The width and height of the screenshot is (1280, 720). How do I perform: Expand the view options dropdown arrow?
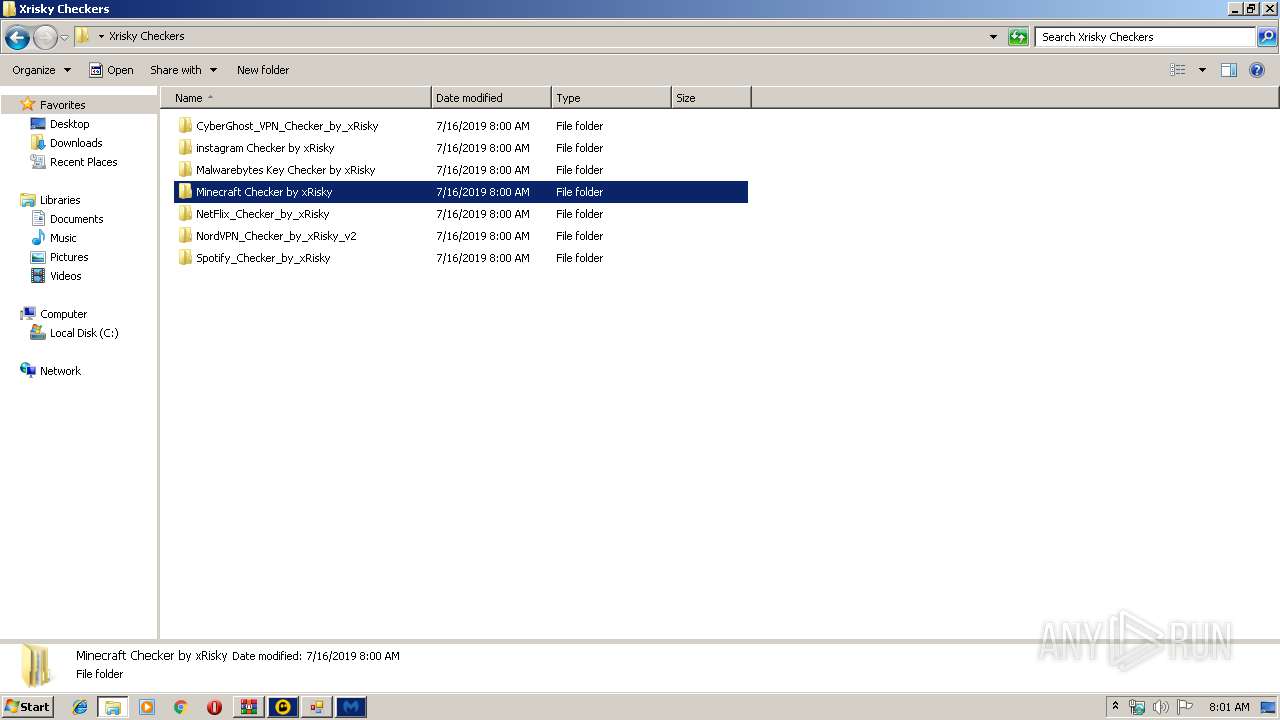1202,70
